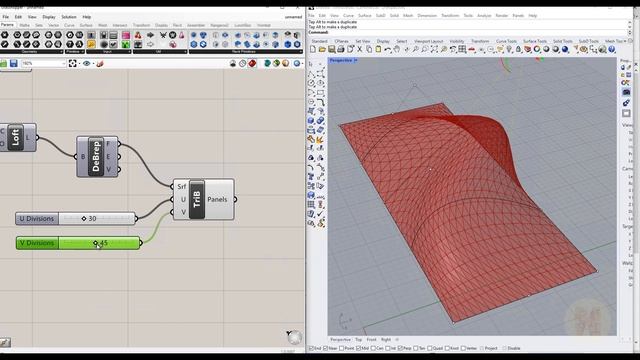Click the pink Colour Swatch component icon
640x360 pixels.
(x=126, y=36)
